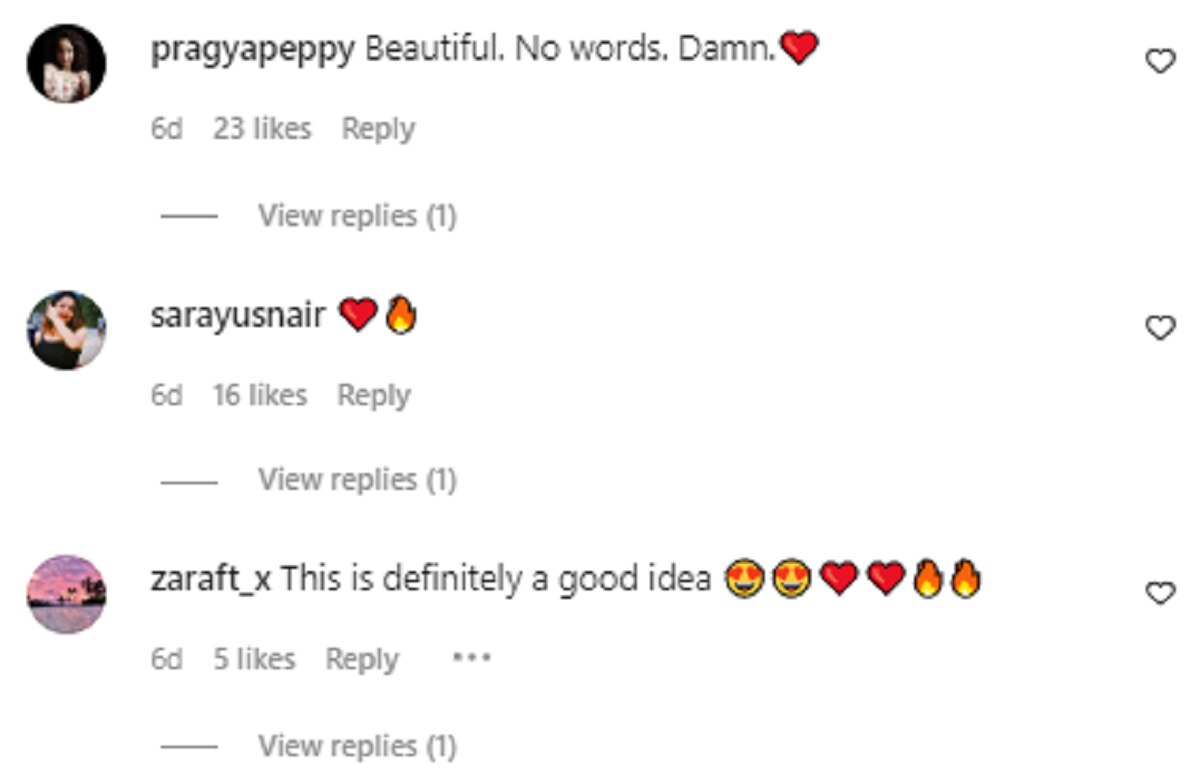Reply to zaraft_x's comment
1200x770 pixels.
click(x=362, y=660)
